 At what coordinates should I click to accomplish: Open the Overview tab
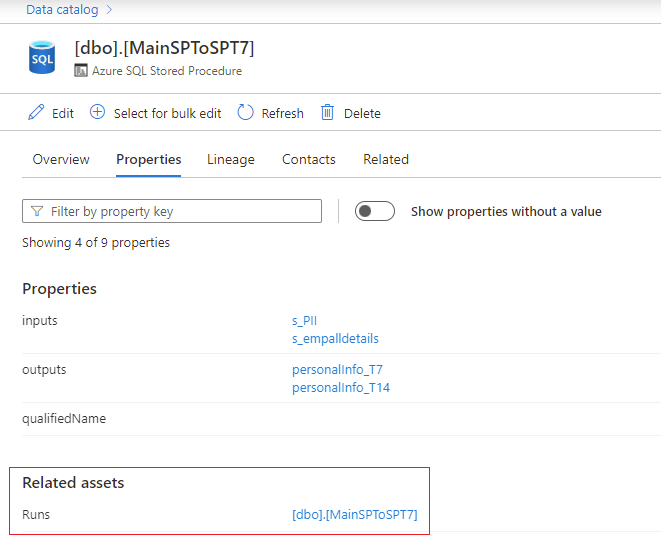61,159
